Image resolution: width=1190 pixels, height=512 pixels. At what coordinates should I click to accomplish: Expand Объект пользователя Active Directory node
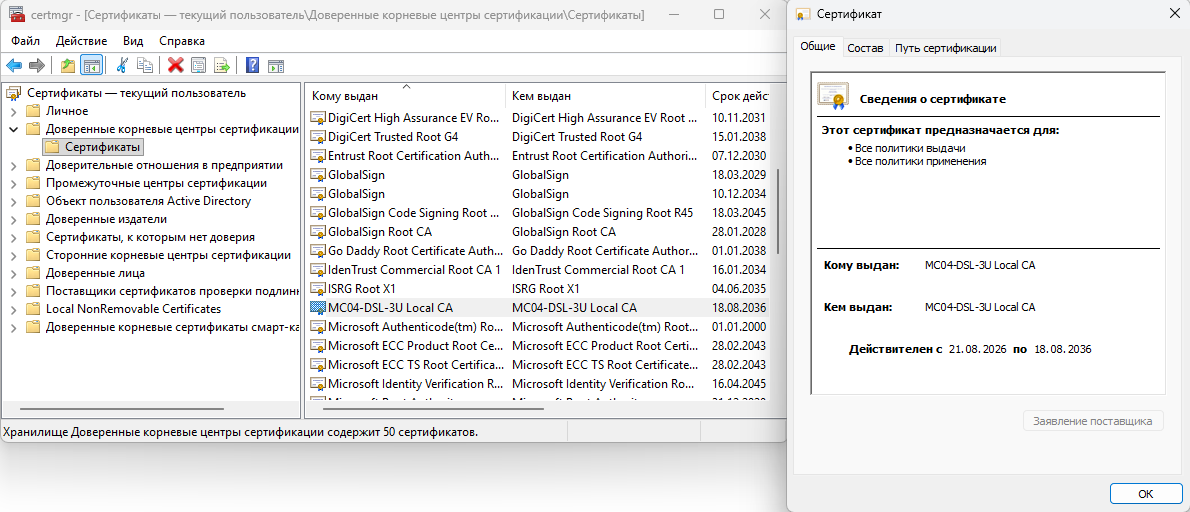pos(13,201)
